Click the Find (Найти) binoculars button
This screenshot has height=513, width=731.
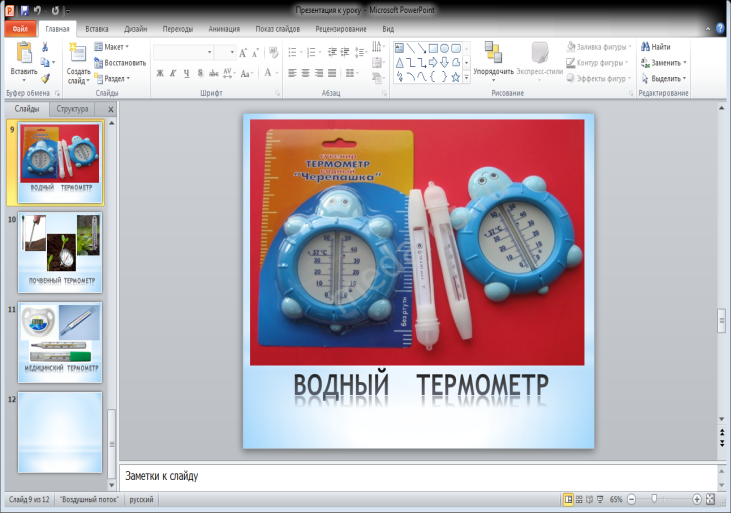[x=655, y=47]
